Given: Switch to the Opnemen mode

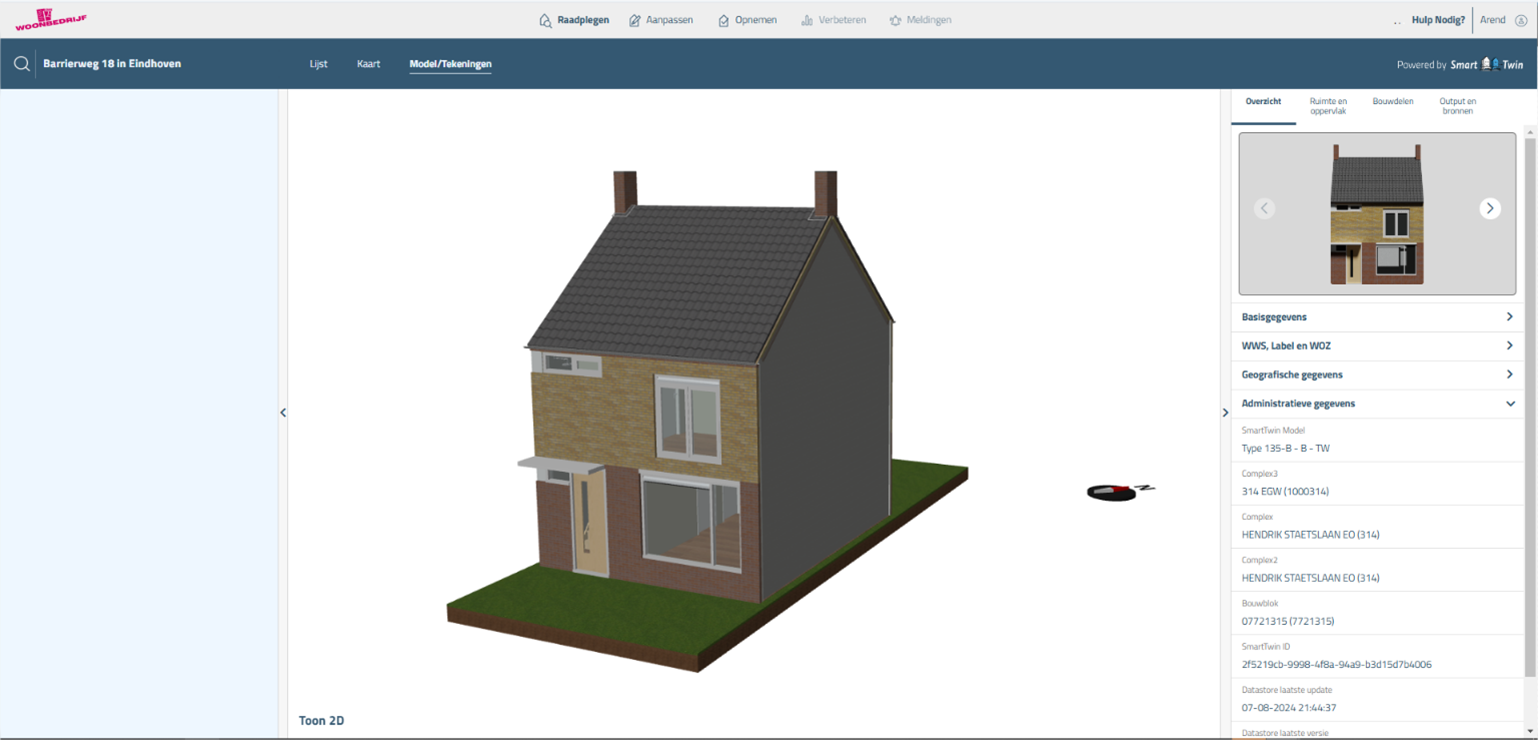Looking at the screenshot, I should (x=747, y=20).
